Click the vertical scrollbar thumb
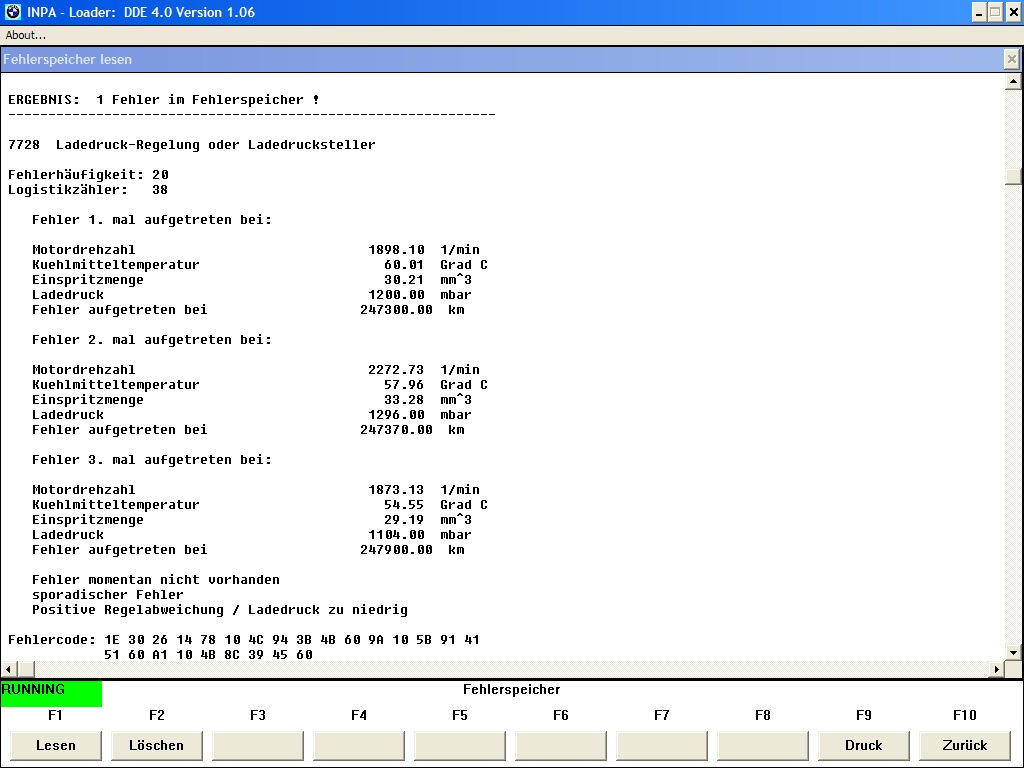The width and height of the screenshot is (1024, 768). [x=1012, y=176]
